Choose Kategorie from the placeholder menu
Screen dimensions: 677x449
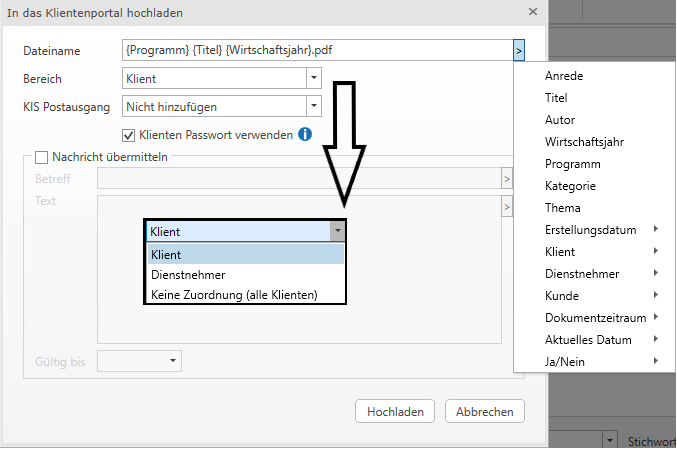[570, 186]
